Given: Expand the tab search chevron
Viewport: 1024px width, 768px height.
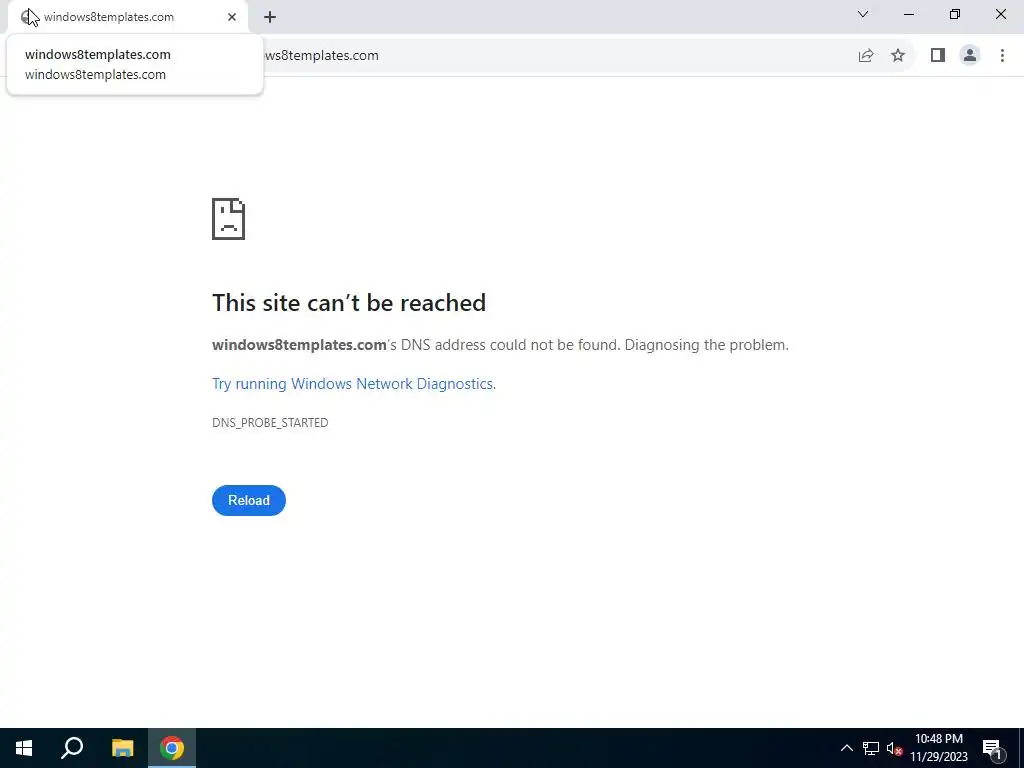Looking at the screenshot, I should tap(863, 14).
